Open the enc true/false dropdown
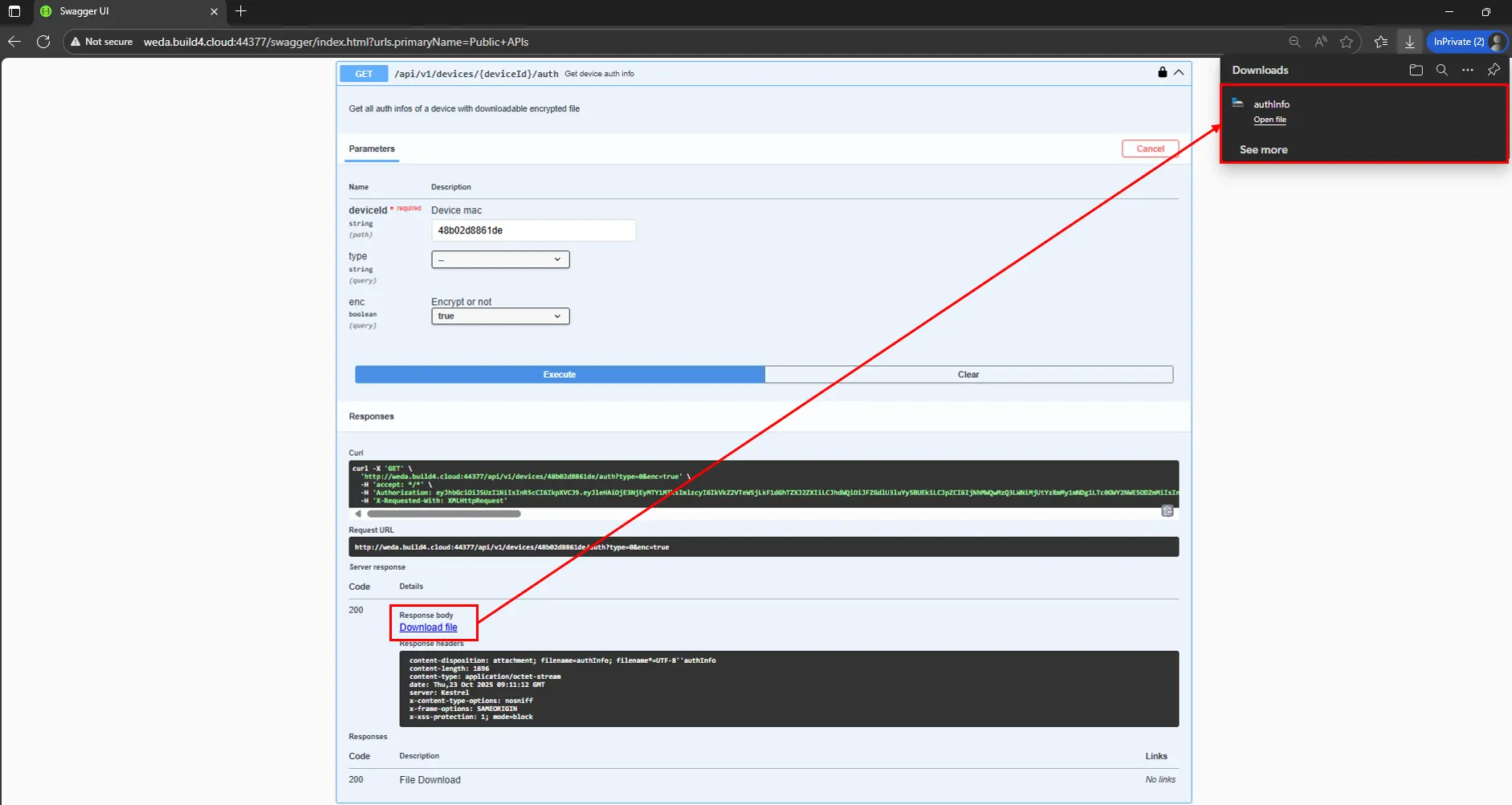The height and width of the screenshot is (805, 1512). [500, 316]
